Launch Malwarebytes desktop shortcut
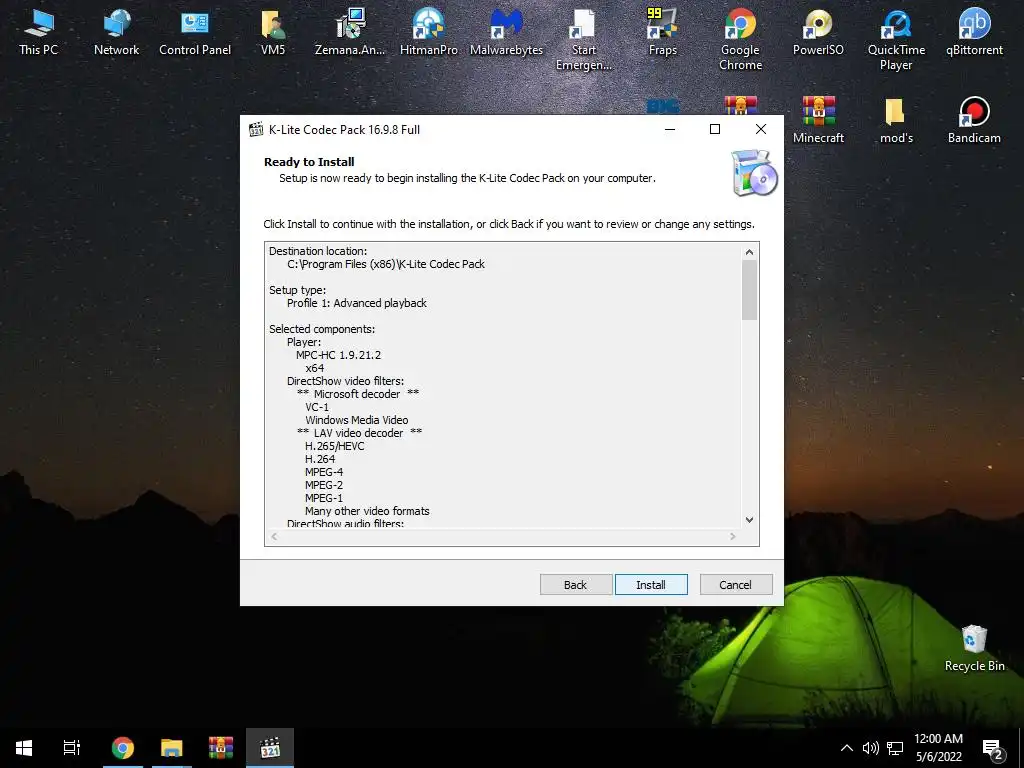1024x768 pixels. pyautogui.click(x=506, y=31)
